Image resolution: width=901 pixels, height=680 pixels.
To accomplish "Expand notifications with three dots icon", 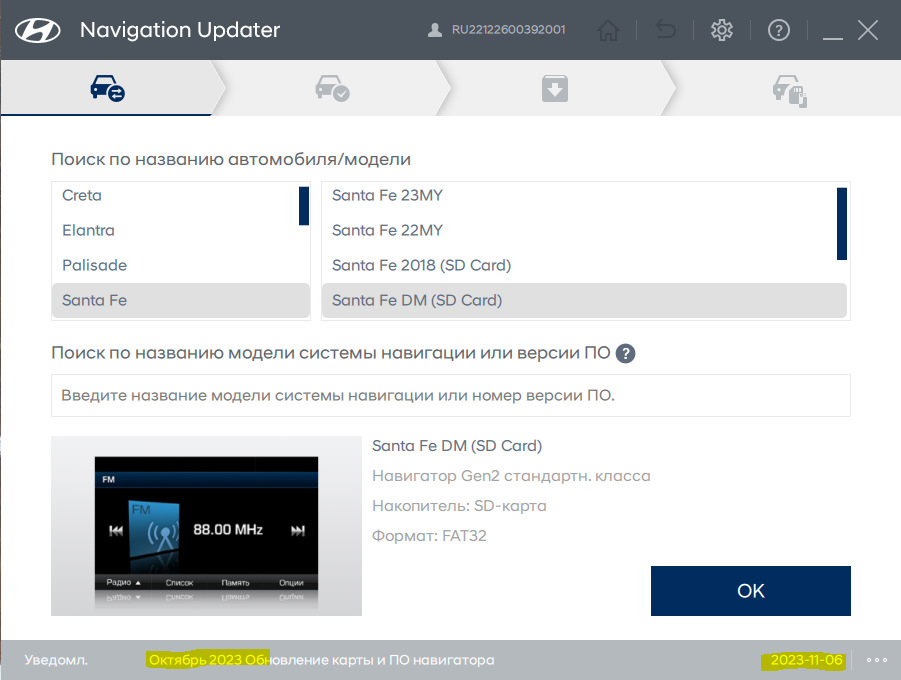I will click(877, 660).
